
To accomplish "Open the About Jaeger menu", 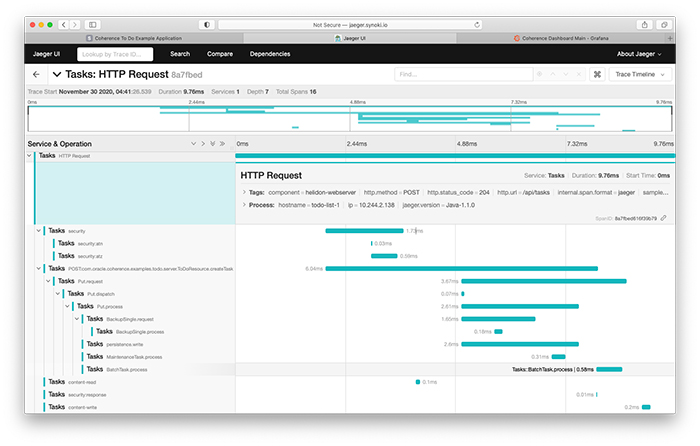I will pyautogui.click(x=639, y=54).
